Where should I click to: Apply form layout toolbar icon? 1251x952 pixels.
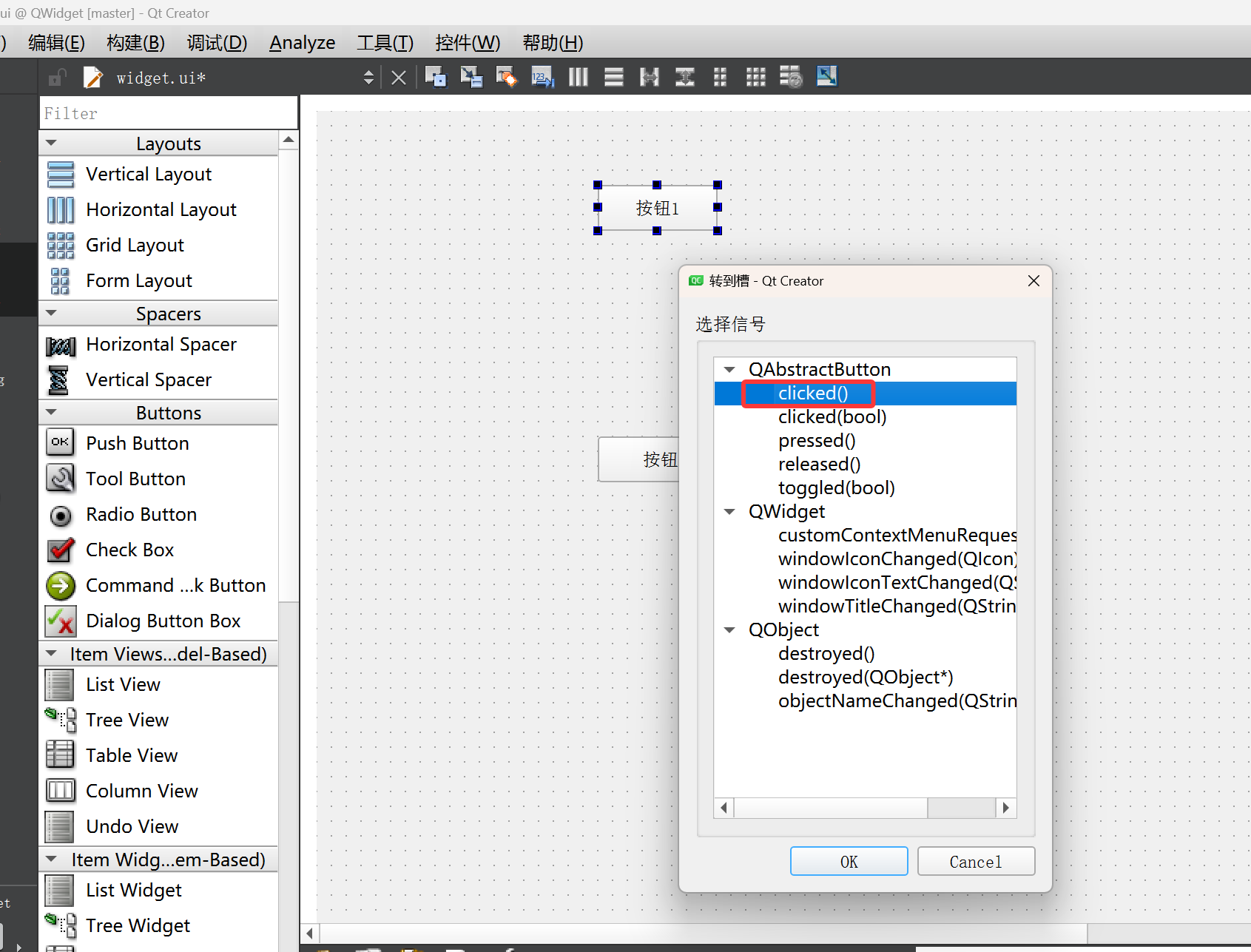pyautogui.click(x=720, y=77)
